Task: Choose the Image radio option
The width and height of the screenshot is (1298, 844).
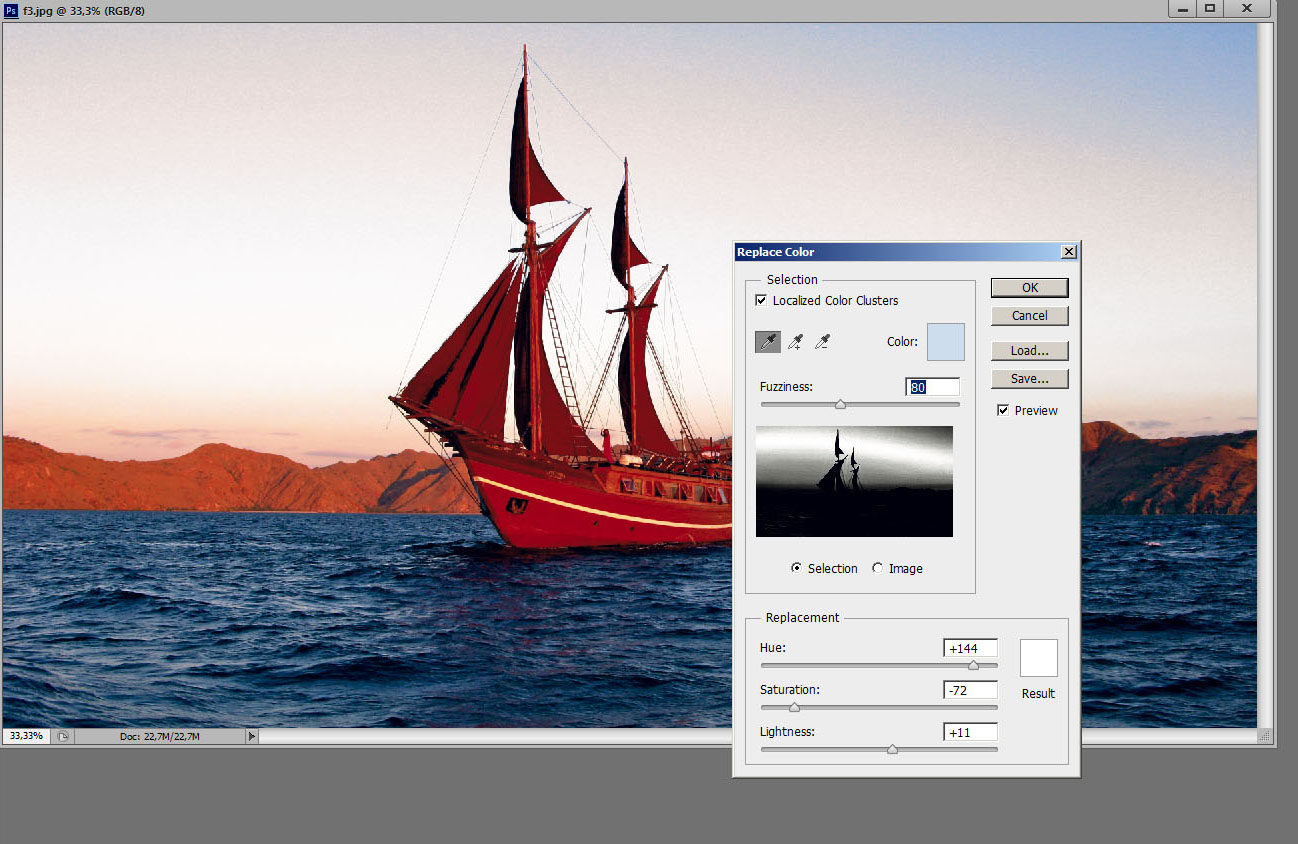Action: [x=878, y=568]
